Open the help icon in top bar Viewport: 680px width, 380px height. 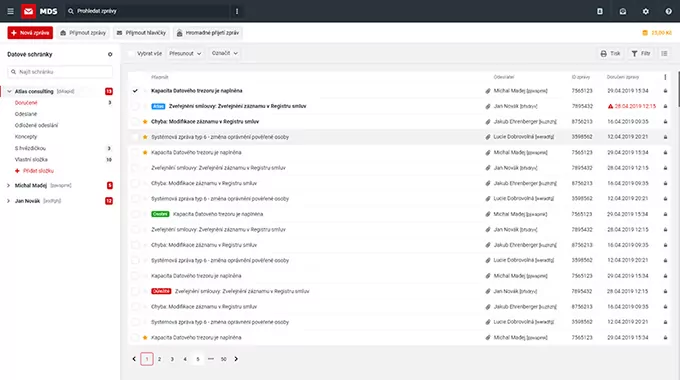pos(668,11)
